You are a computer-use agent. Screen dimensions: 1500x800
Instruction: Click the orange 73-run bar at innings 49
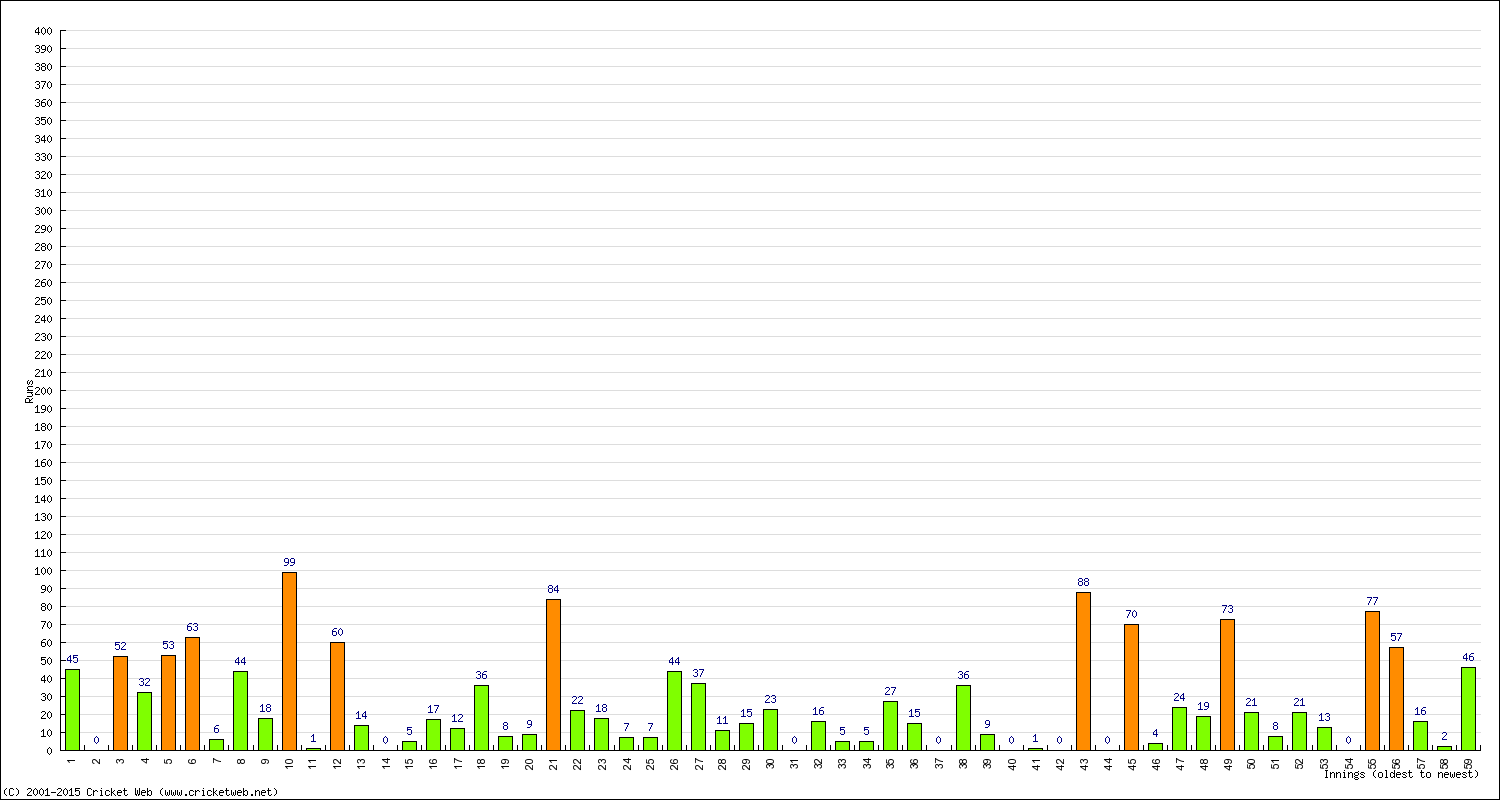1227,685
